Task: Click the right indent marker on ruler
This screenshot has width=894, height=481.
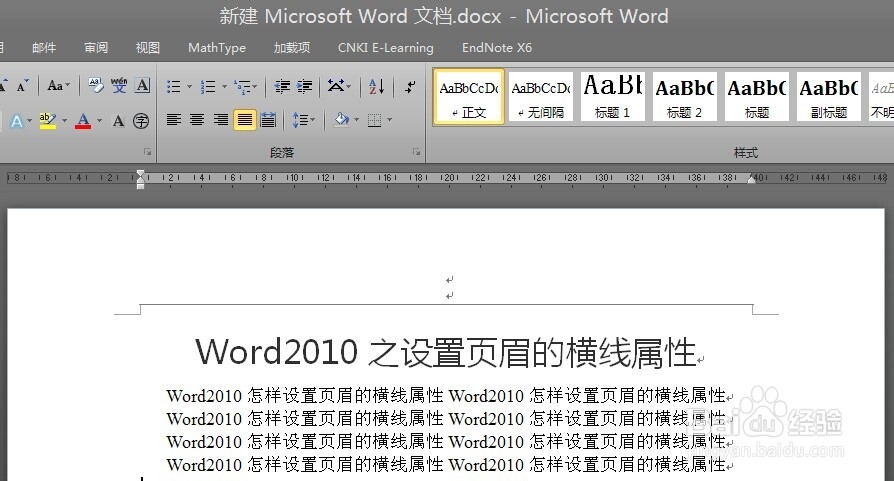Action: pyautogui.click(x=752, y=179)
